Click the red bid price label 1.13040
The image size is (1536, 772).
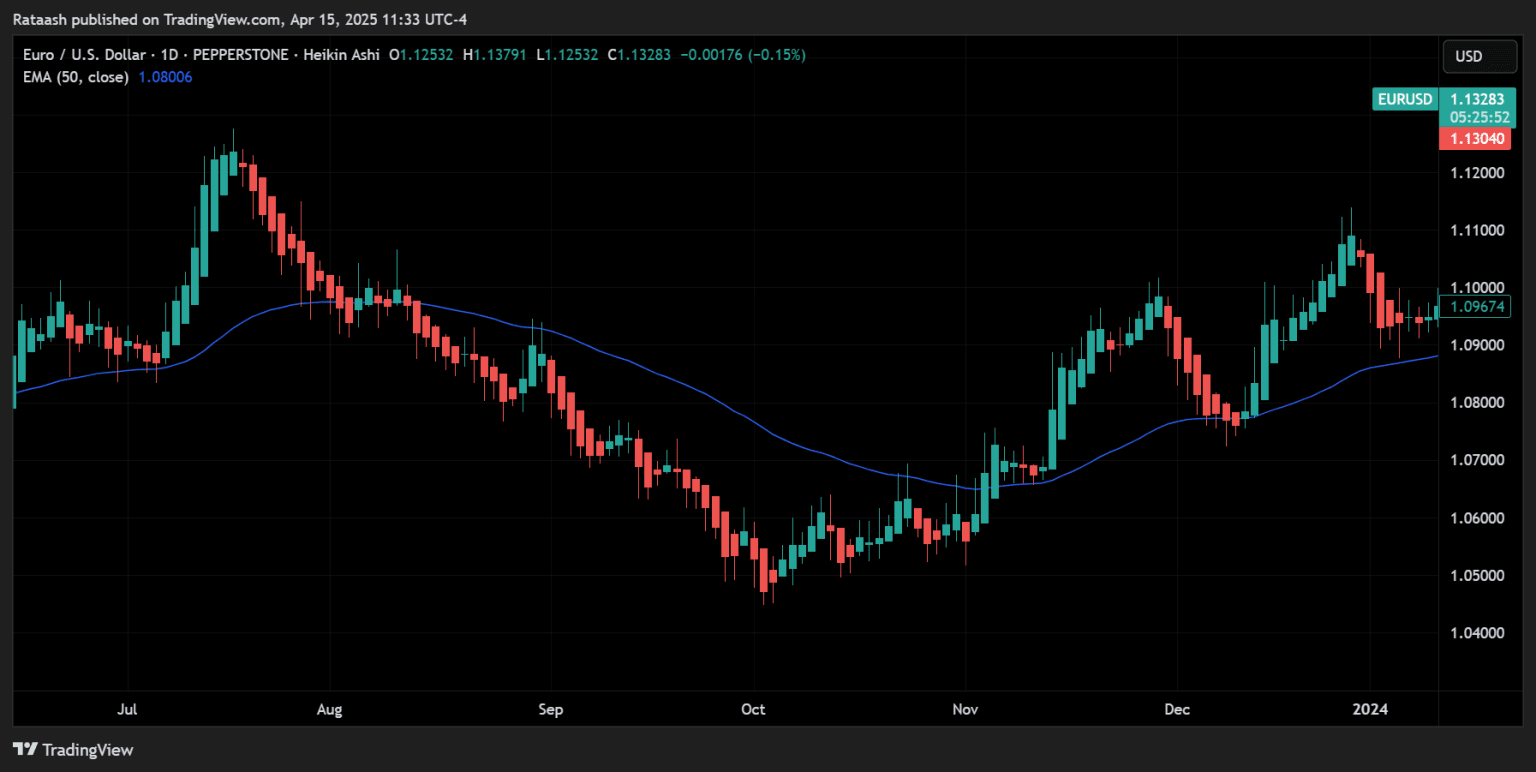1476,138
